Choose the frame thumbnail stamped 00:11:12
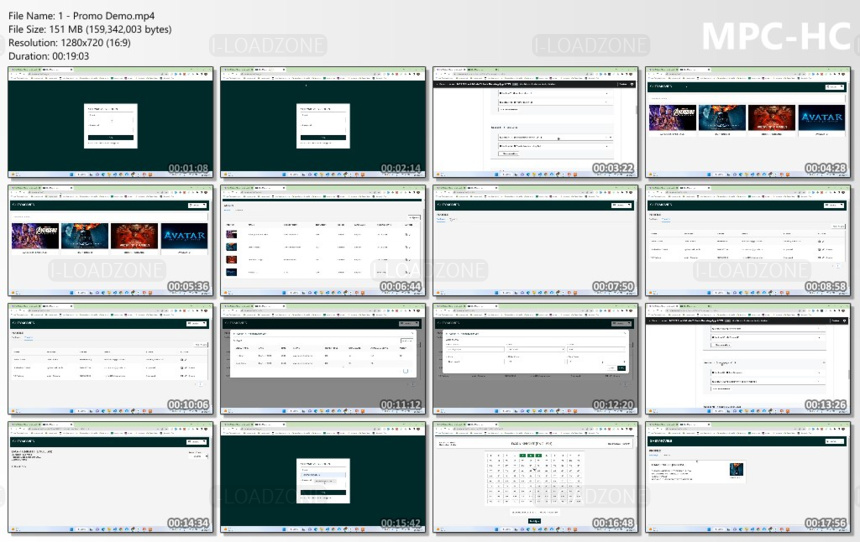860x542 pixels. click(x=323, y=359)
